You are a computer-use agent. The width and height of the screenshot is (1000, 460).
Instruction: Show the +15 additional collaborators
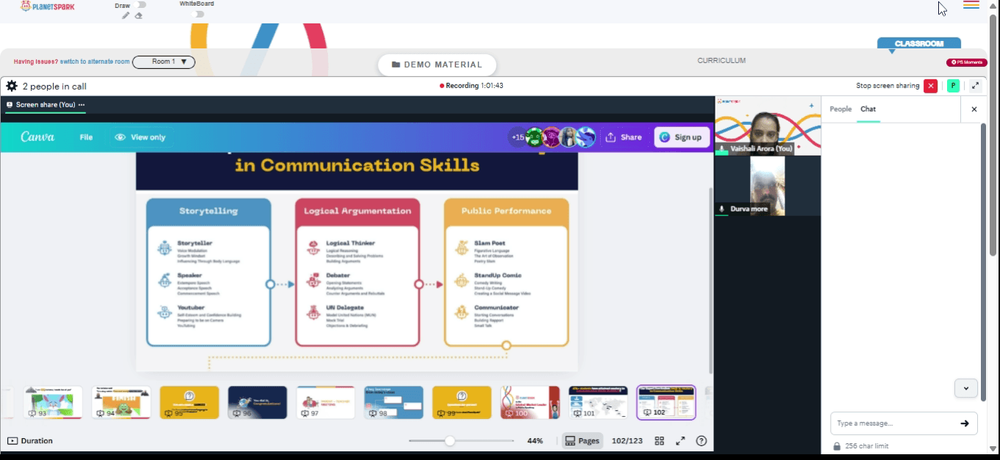[517, 137]
